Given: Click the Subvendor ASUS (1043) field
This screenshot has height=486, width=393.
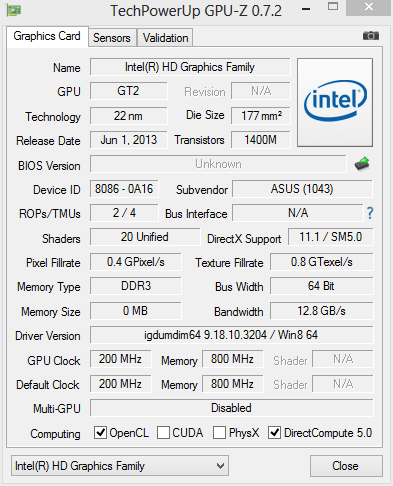Looking at the screenshot, I should tap(302, 189).
